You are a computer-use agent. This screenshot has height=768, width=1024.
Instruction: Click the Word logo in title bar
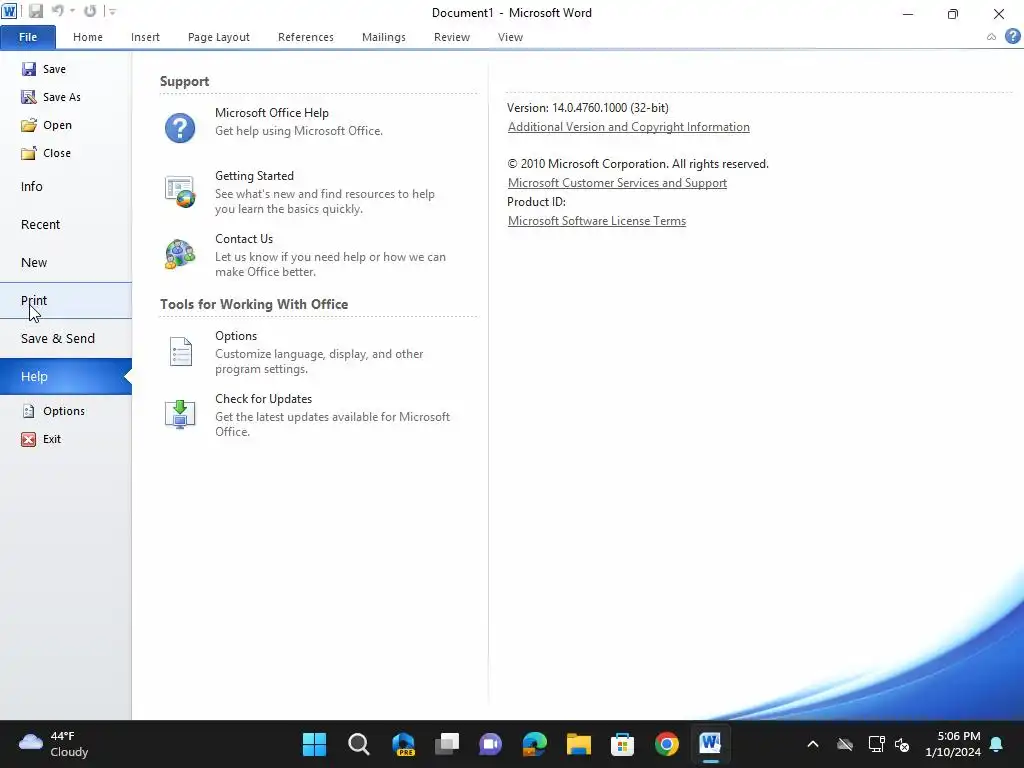click(9, 11)
